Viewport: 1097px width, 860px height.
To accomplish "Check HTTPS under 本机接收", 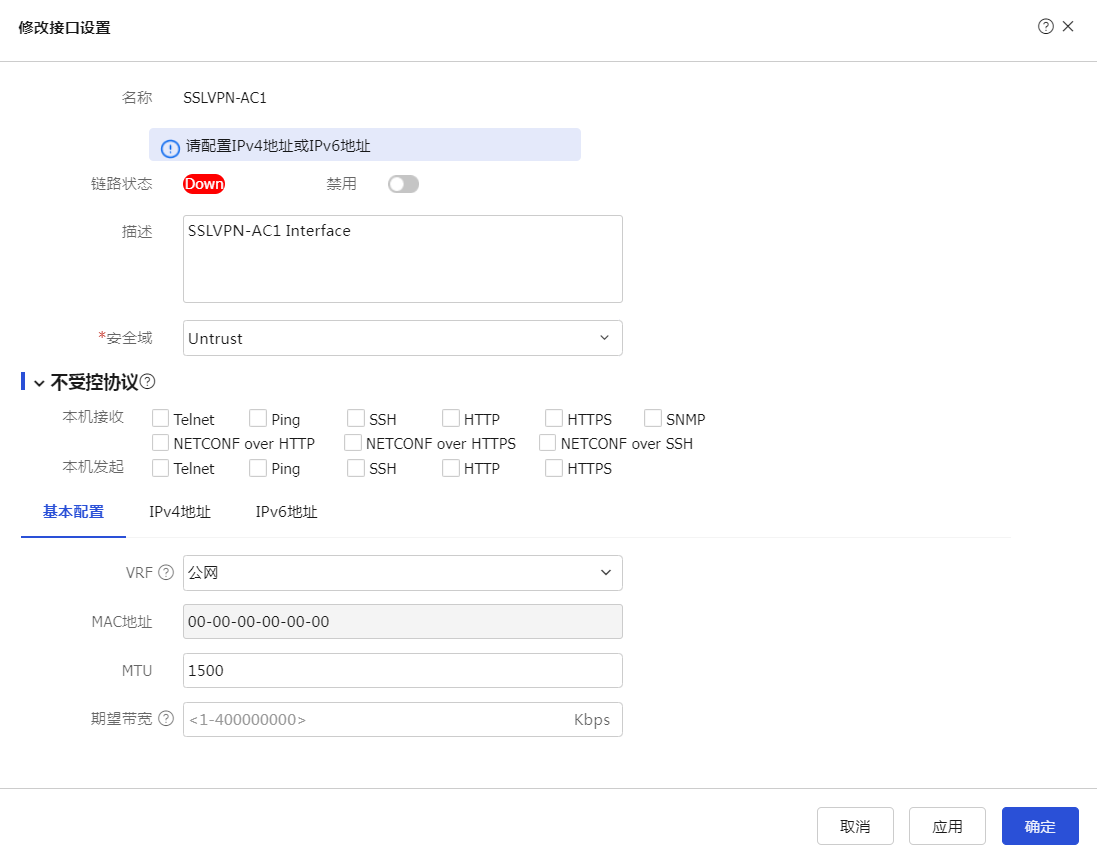I will (554, 418).
